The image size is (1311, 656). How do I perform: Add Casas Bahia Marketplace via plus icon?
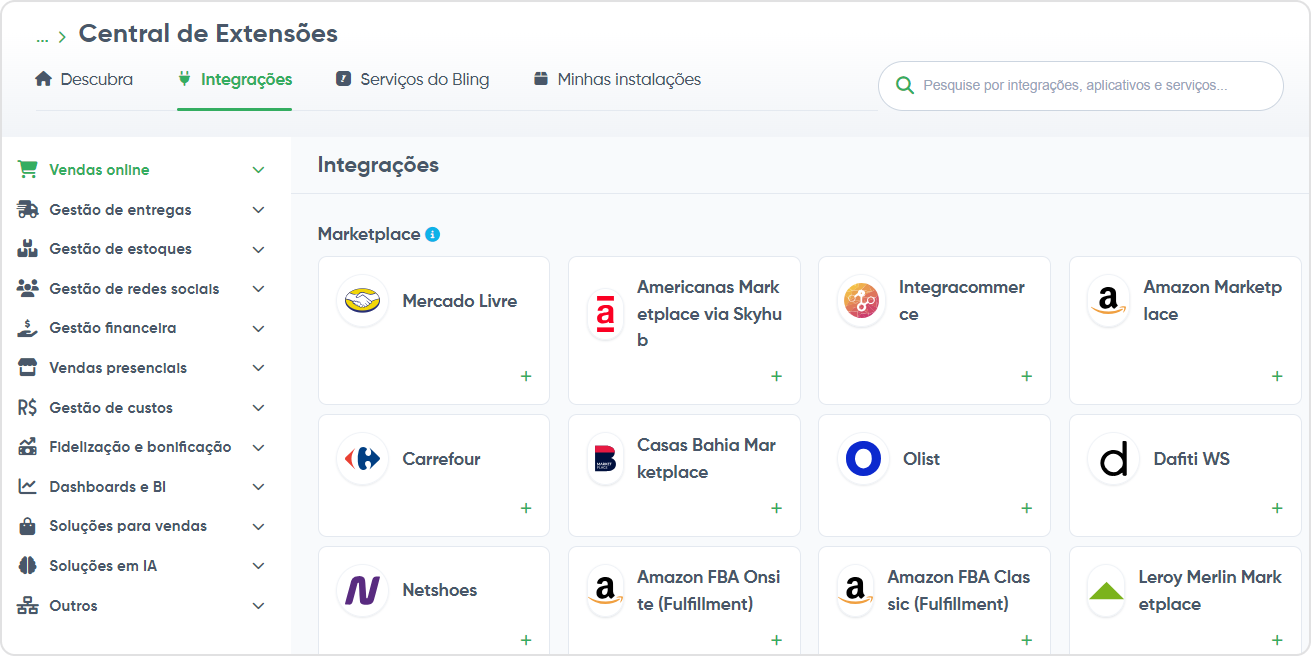(x=776, y=508)
